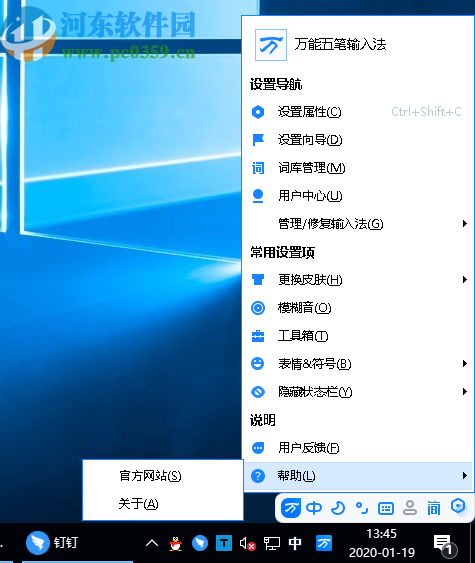Open 用户反馈(F) menu item
The height and width of the screenshot is (563, 475).
coord(358,448)
